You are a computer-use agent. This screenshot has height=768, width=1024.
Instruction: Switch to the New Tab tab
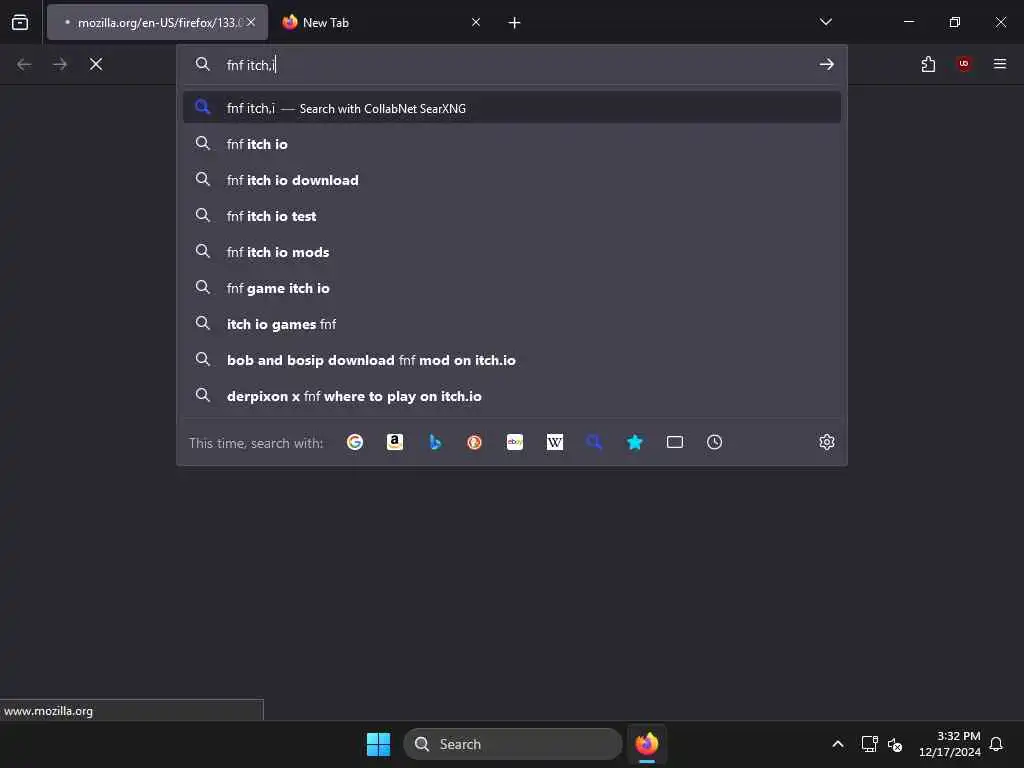(x=381, y=22)
